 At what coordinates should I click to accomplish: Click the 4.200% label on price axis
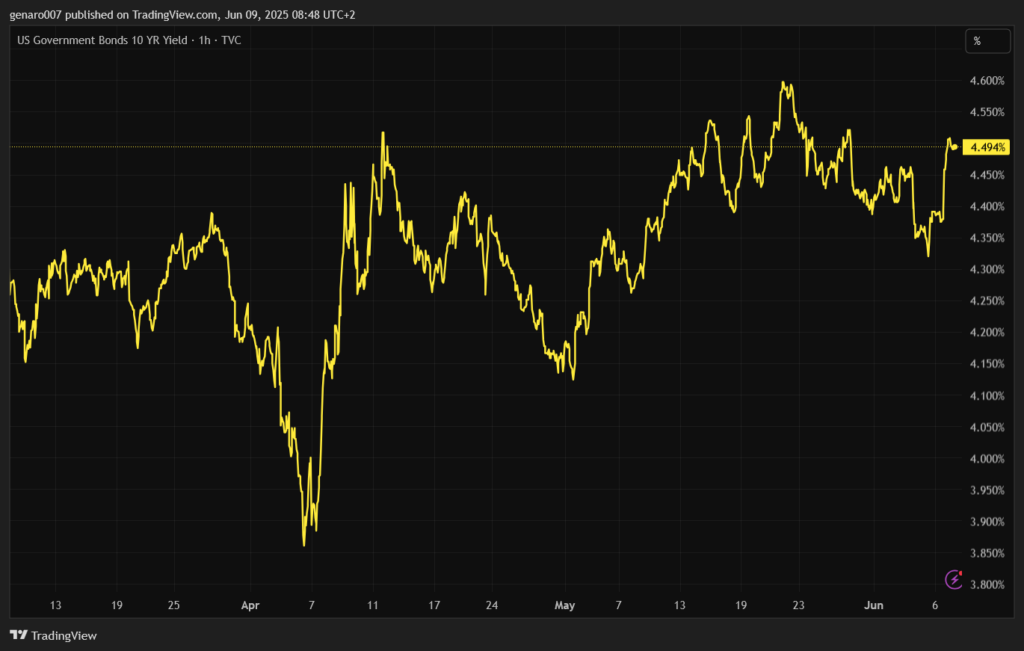986,333
